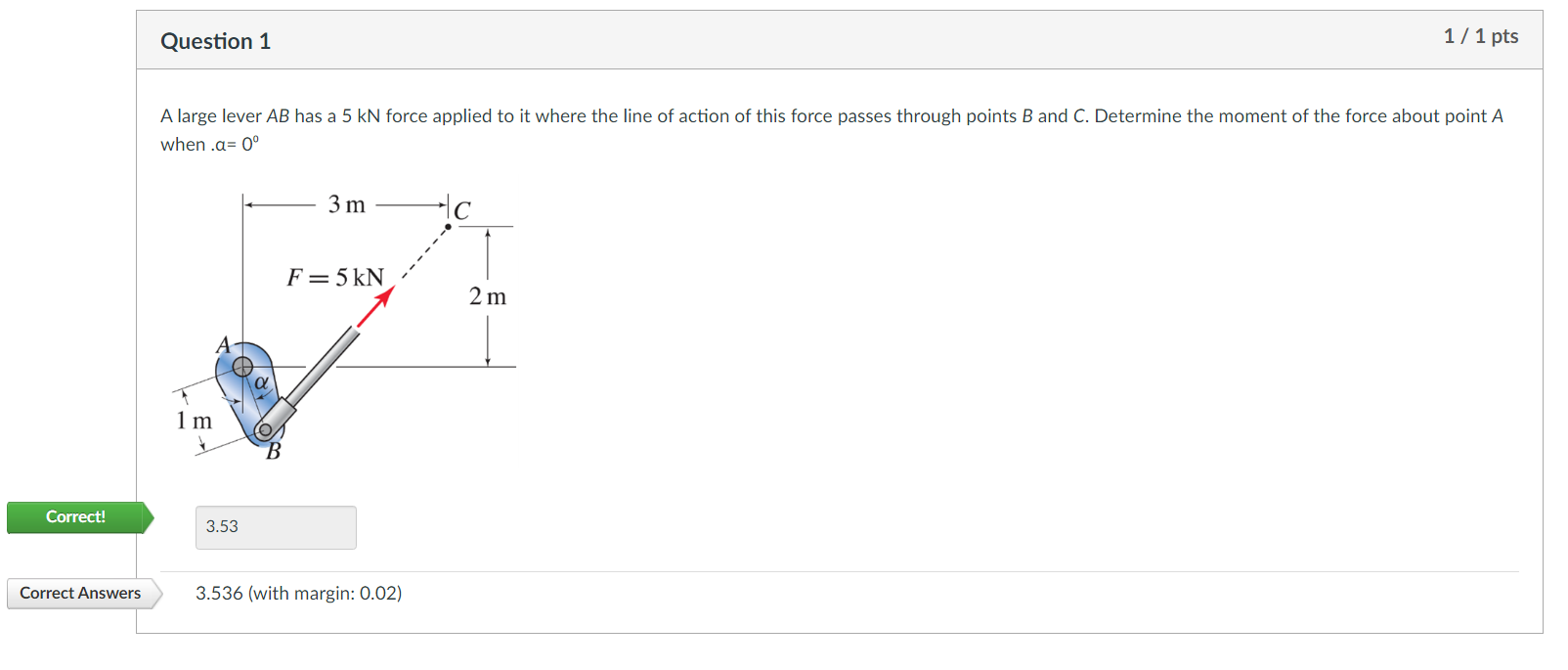This screenshot has width=1568, height=670.
Task: Click the question description paragraph
Action: pos(831,127)
